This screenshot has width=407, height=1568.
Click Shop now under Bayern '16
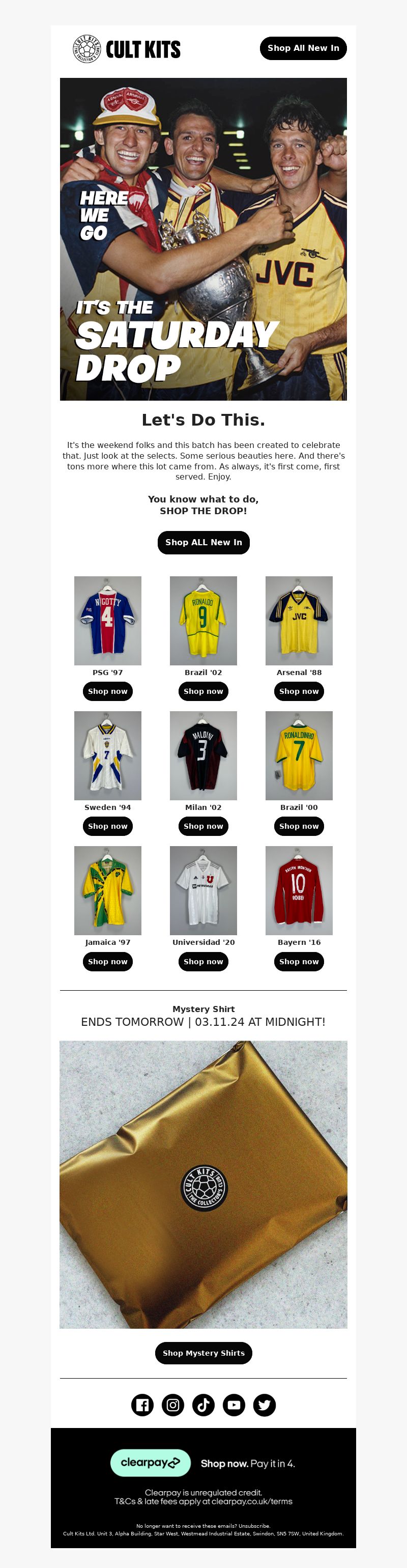click(x=299, y=962)
